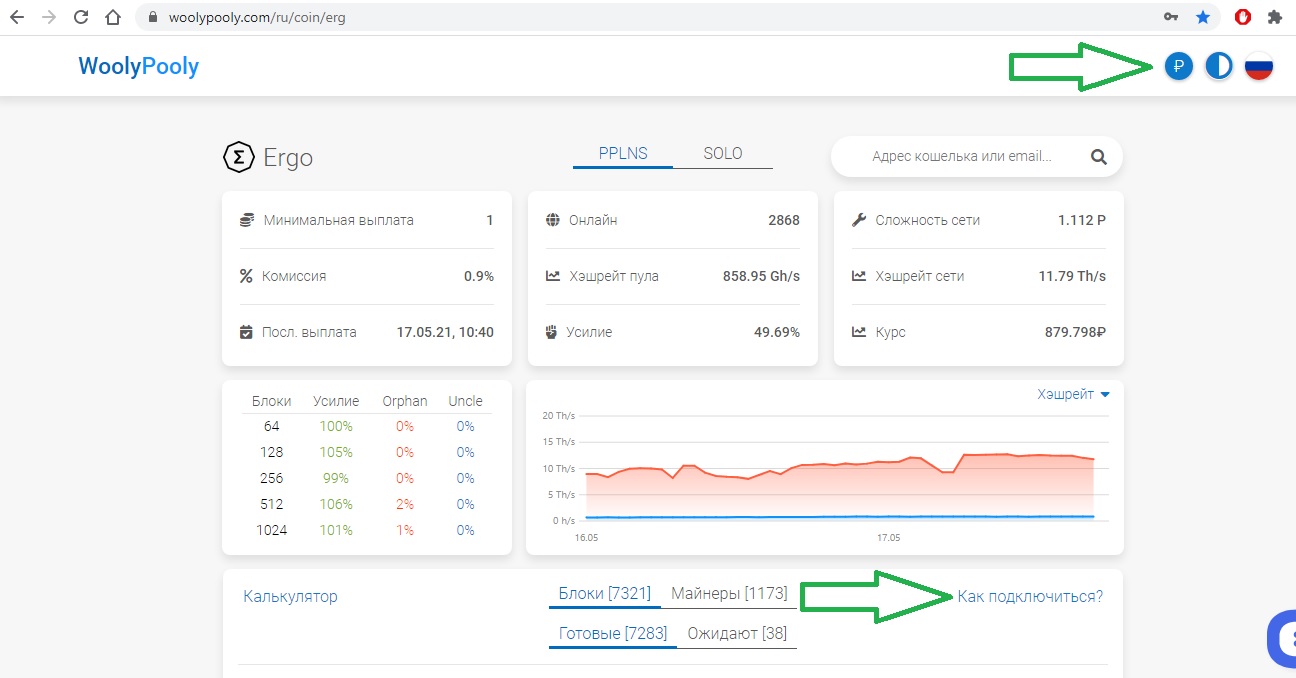Switch to PPLNS mining mode
This screenshot has height=678, width=1296.
623,154
